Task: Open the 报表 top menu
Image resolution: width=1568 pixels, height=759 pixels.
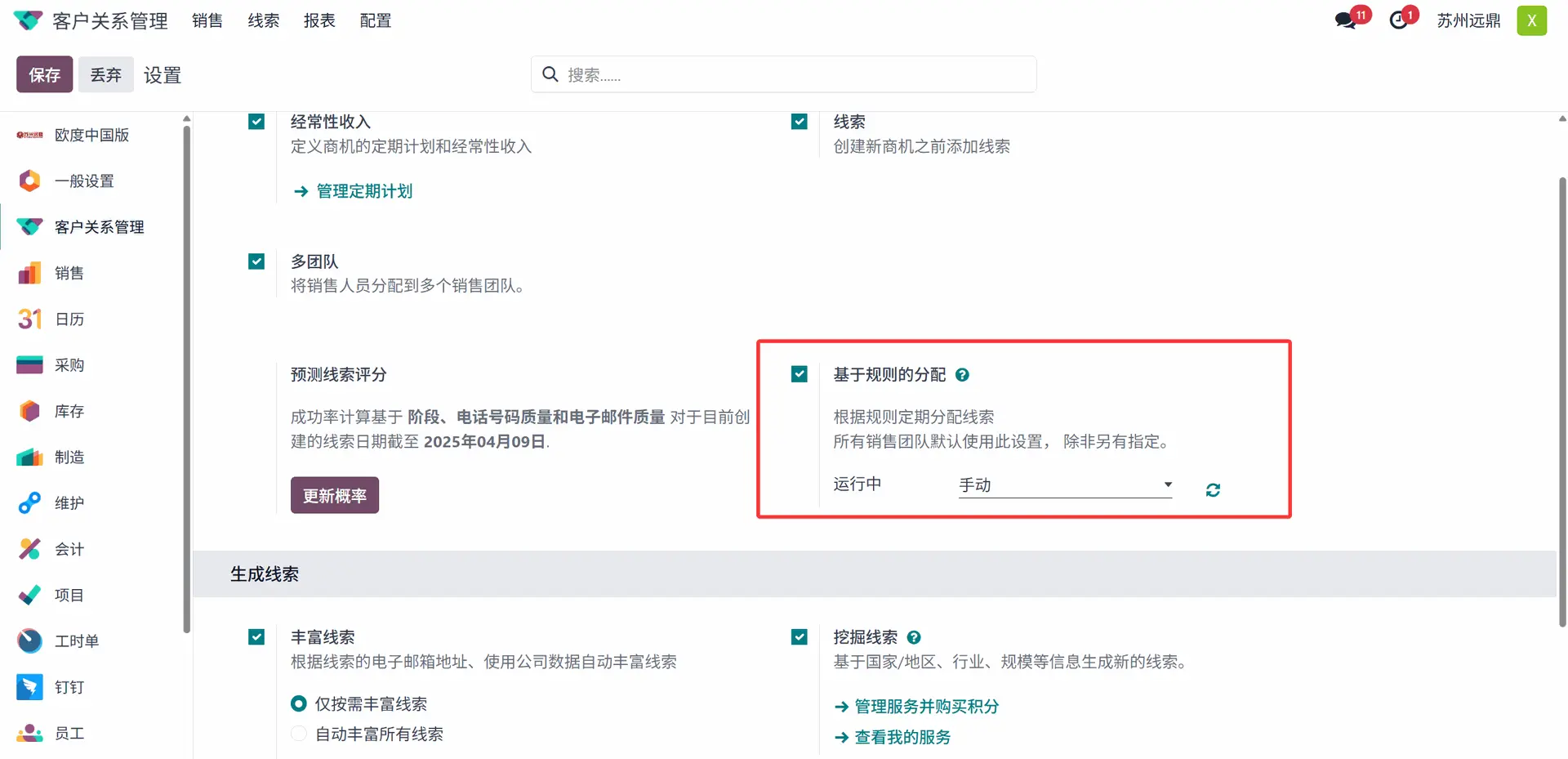Action: coord(319,20)
